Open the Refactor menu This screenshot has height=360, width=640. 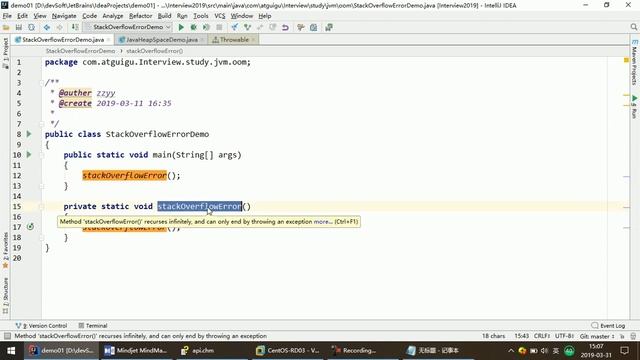(x=140, y=16)
